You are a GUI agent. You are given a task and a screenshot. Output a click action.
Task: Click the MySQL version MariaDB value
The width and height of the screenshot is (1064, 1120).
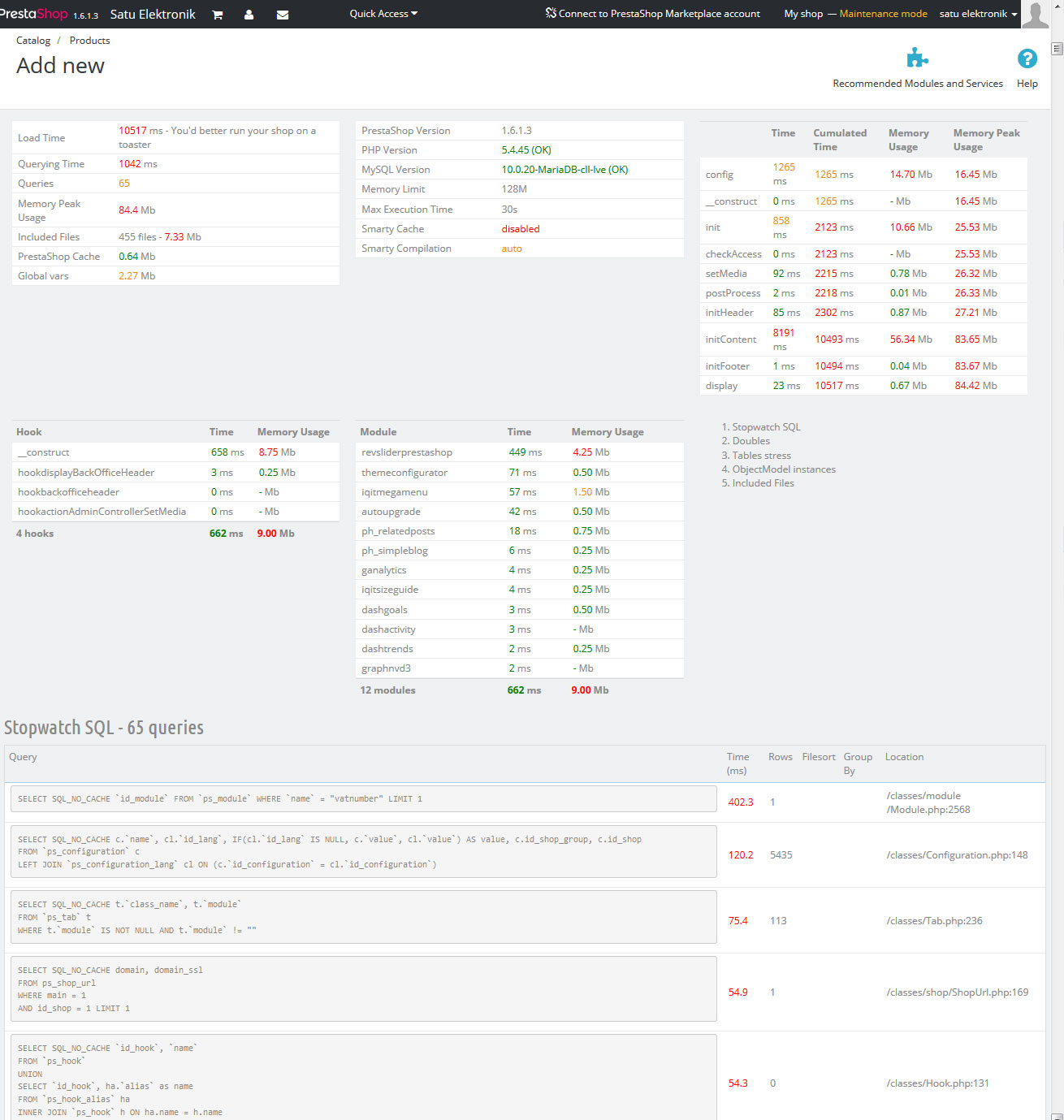coord(564,170)
